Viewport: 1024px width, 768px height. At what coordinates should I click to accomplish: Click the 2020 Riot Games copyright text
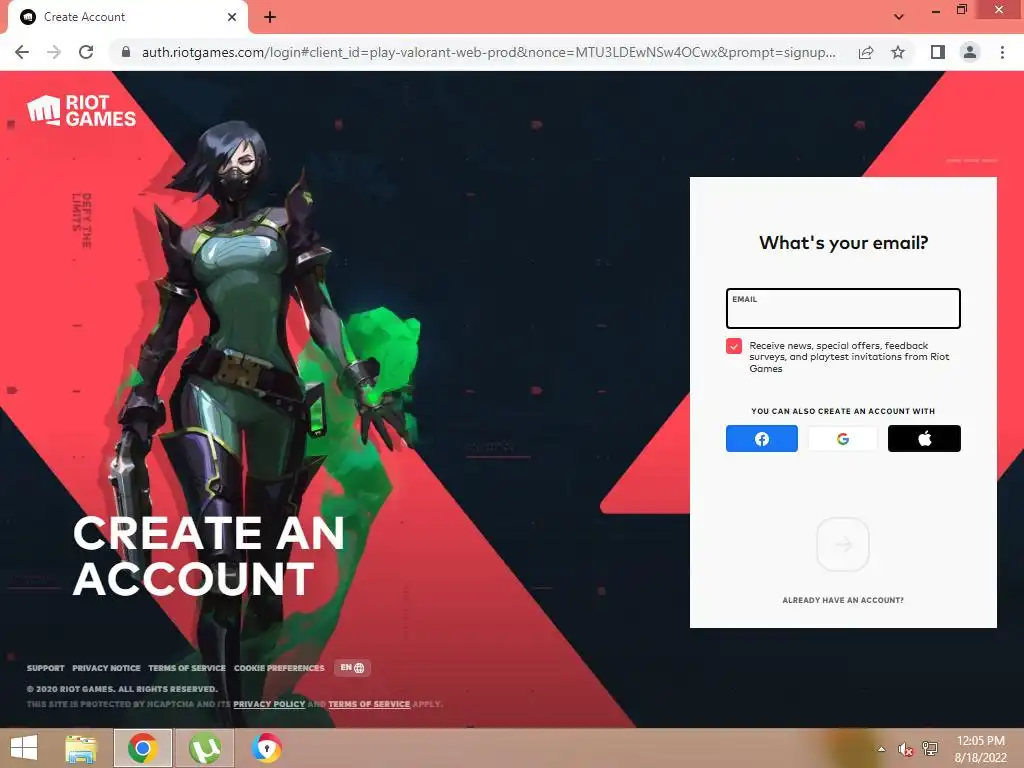[122, 689]
